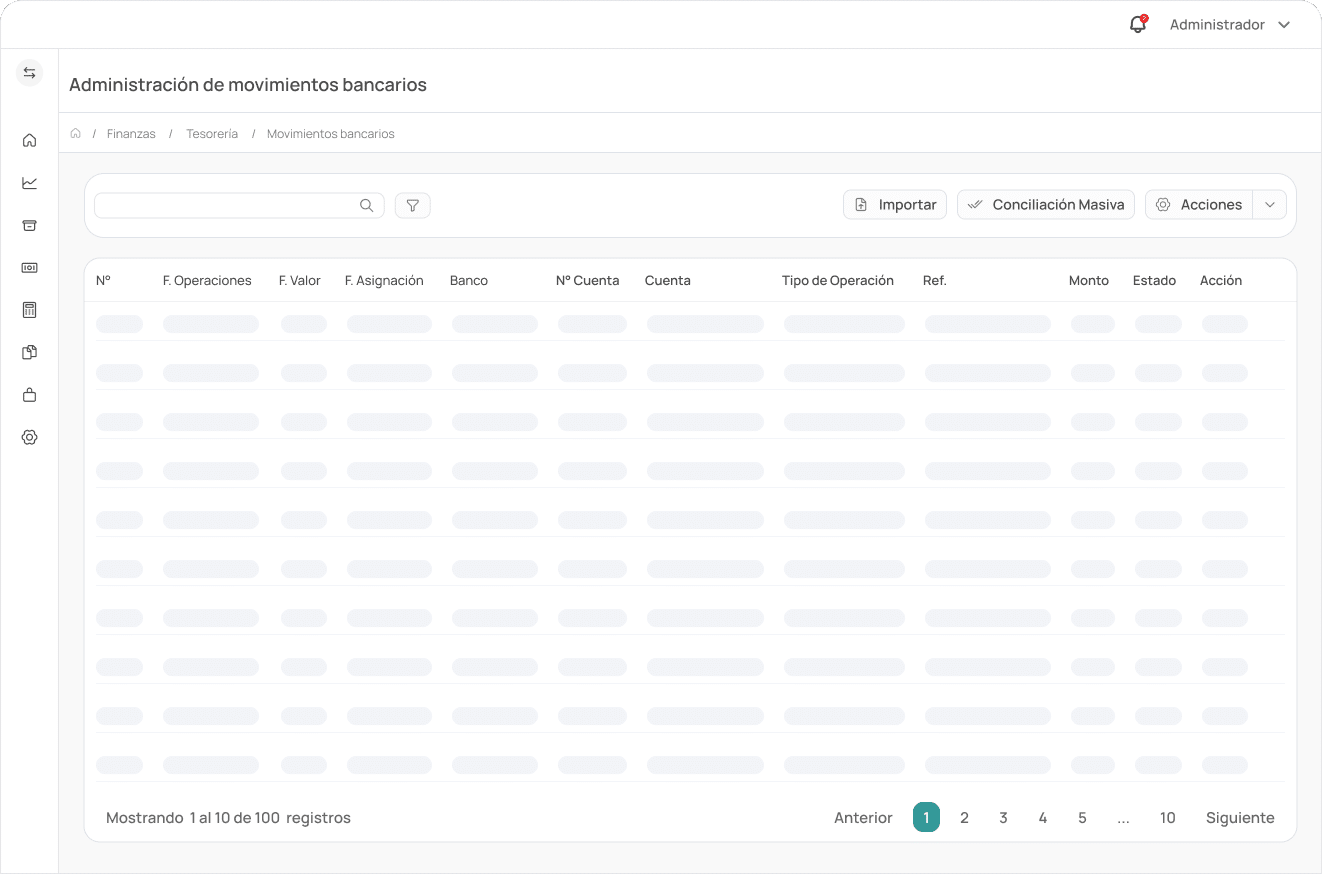Select pagination page 4
1322x874 pixels.
click(x=1042, y=817)
